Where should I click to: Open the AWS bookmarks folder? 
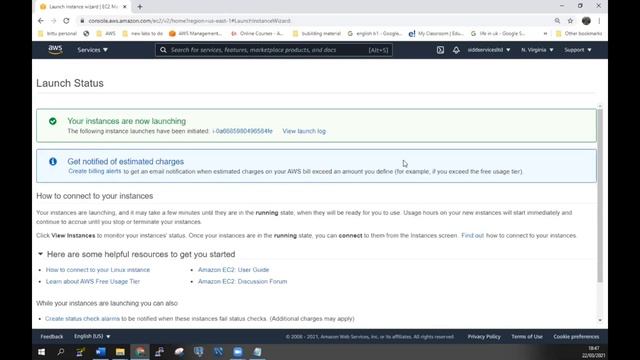[x=106, y=33]
